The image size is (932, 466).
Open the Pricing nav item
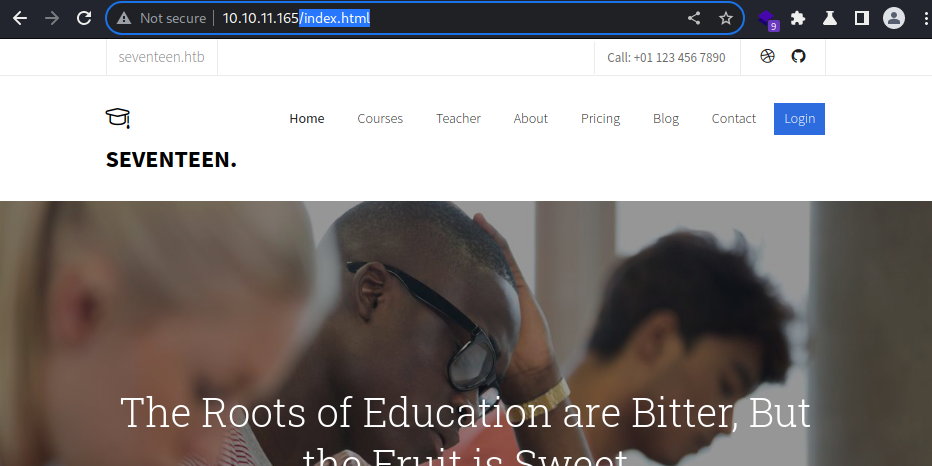(x=600, y=119)
